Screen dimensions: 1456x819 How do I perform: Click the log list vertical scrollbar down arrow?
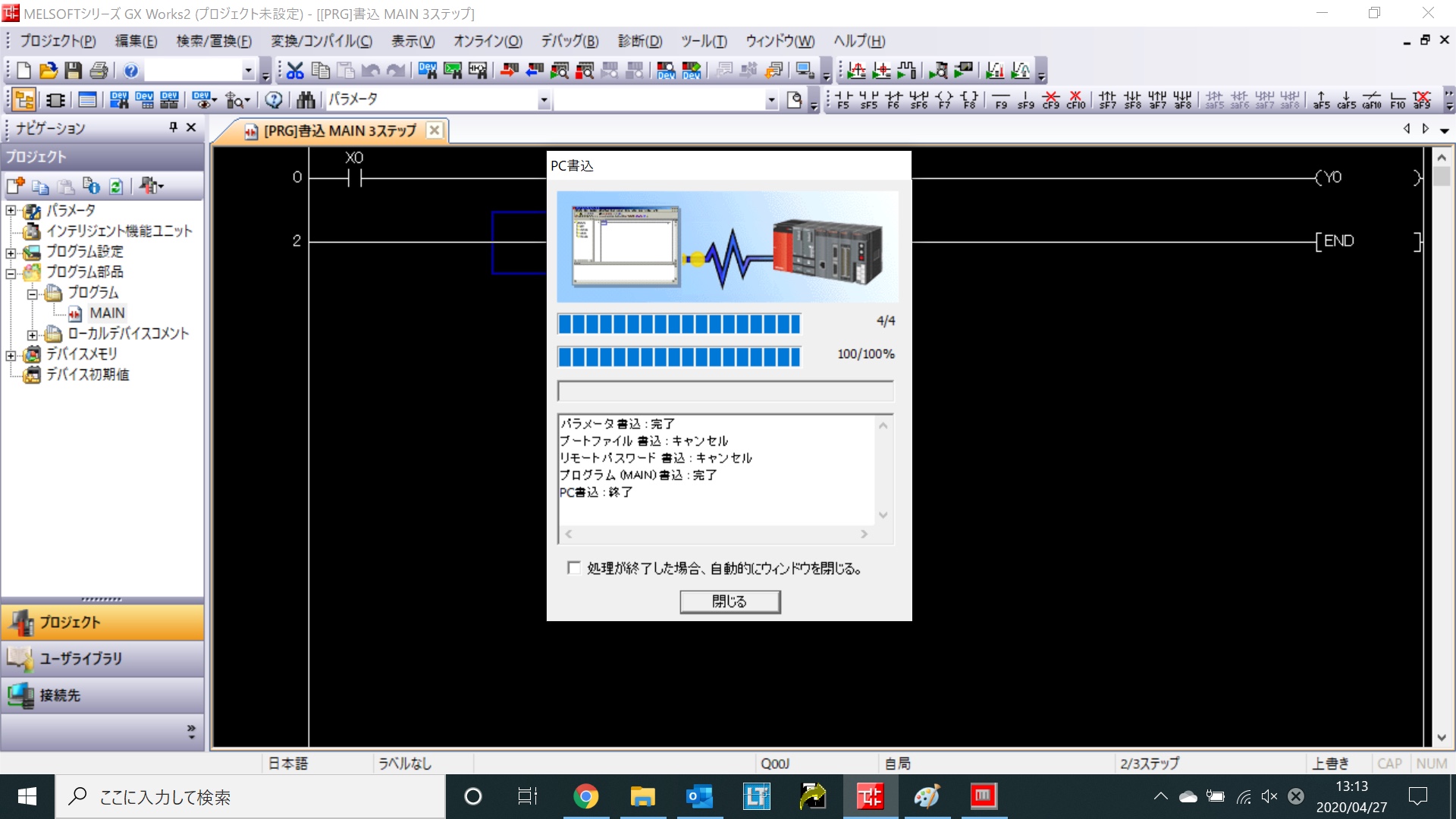(883, 515)
